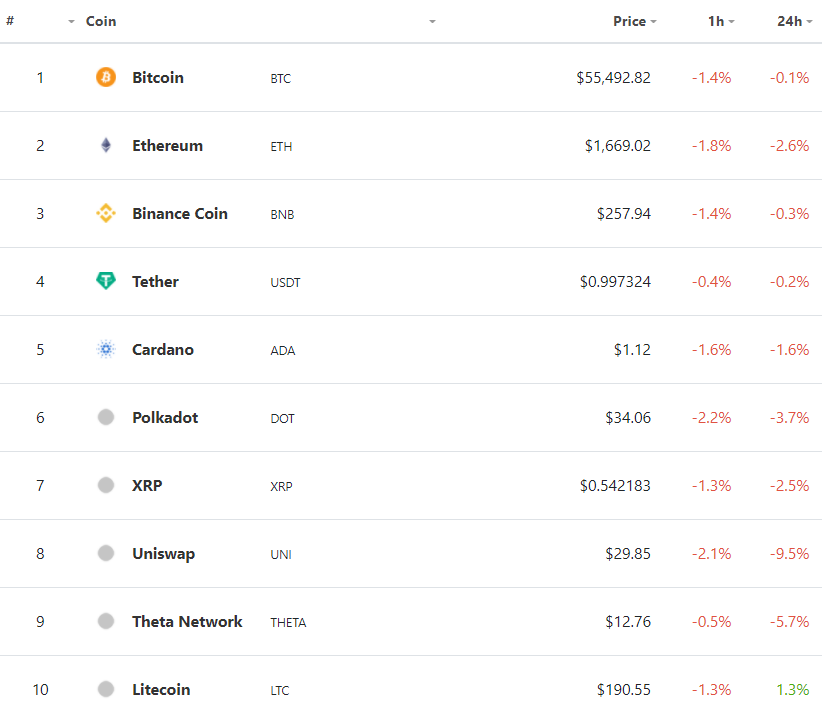Click the Tether green logo icon
The width and height of the screenshot is (822, 720).
pyautogui.click(x=106, y=281)
